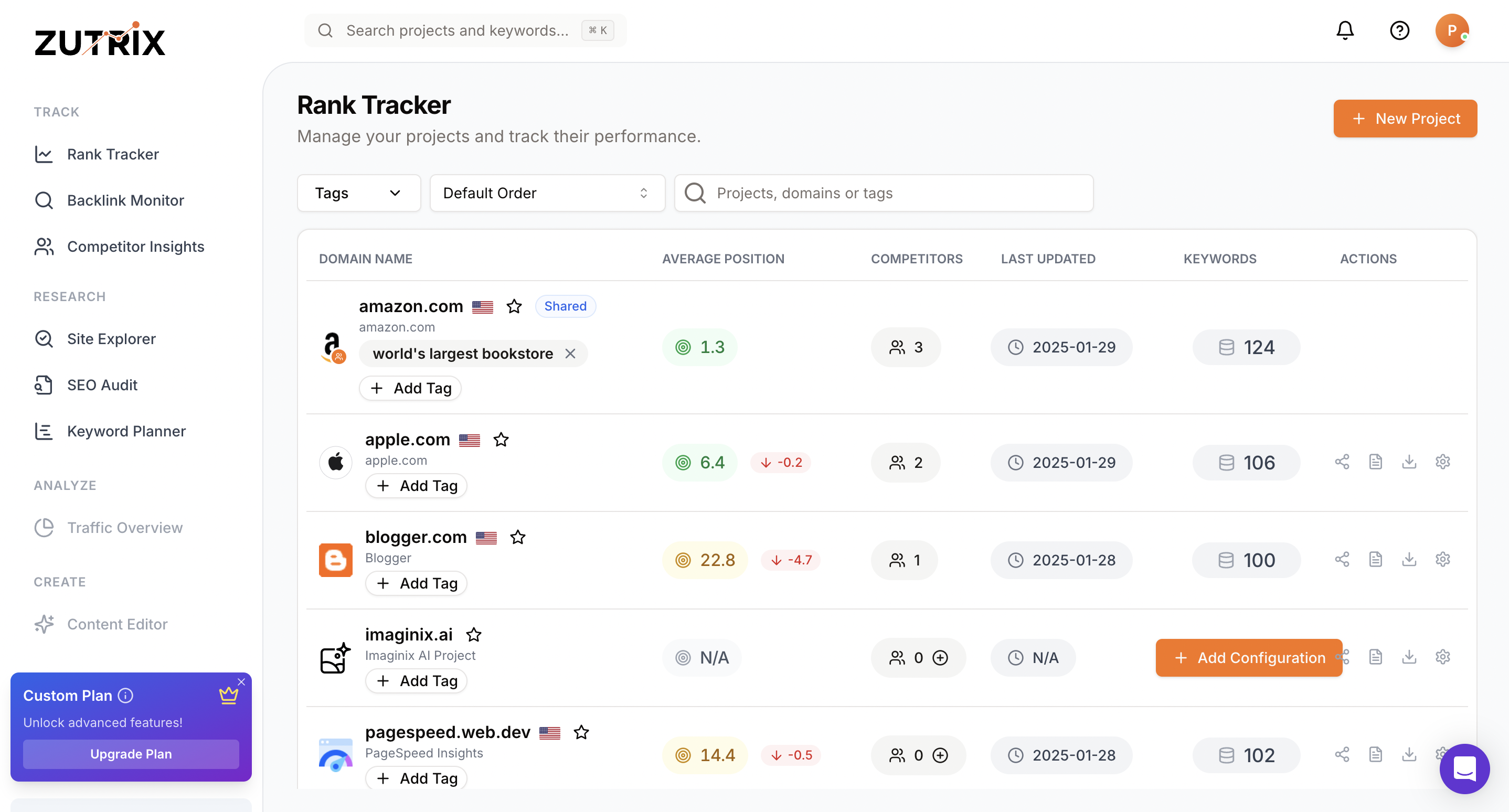Open the blogger.com project title
The width and height of the screenshot is (1509, 812).
pyautogui.click(x=416, y=537)
